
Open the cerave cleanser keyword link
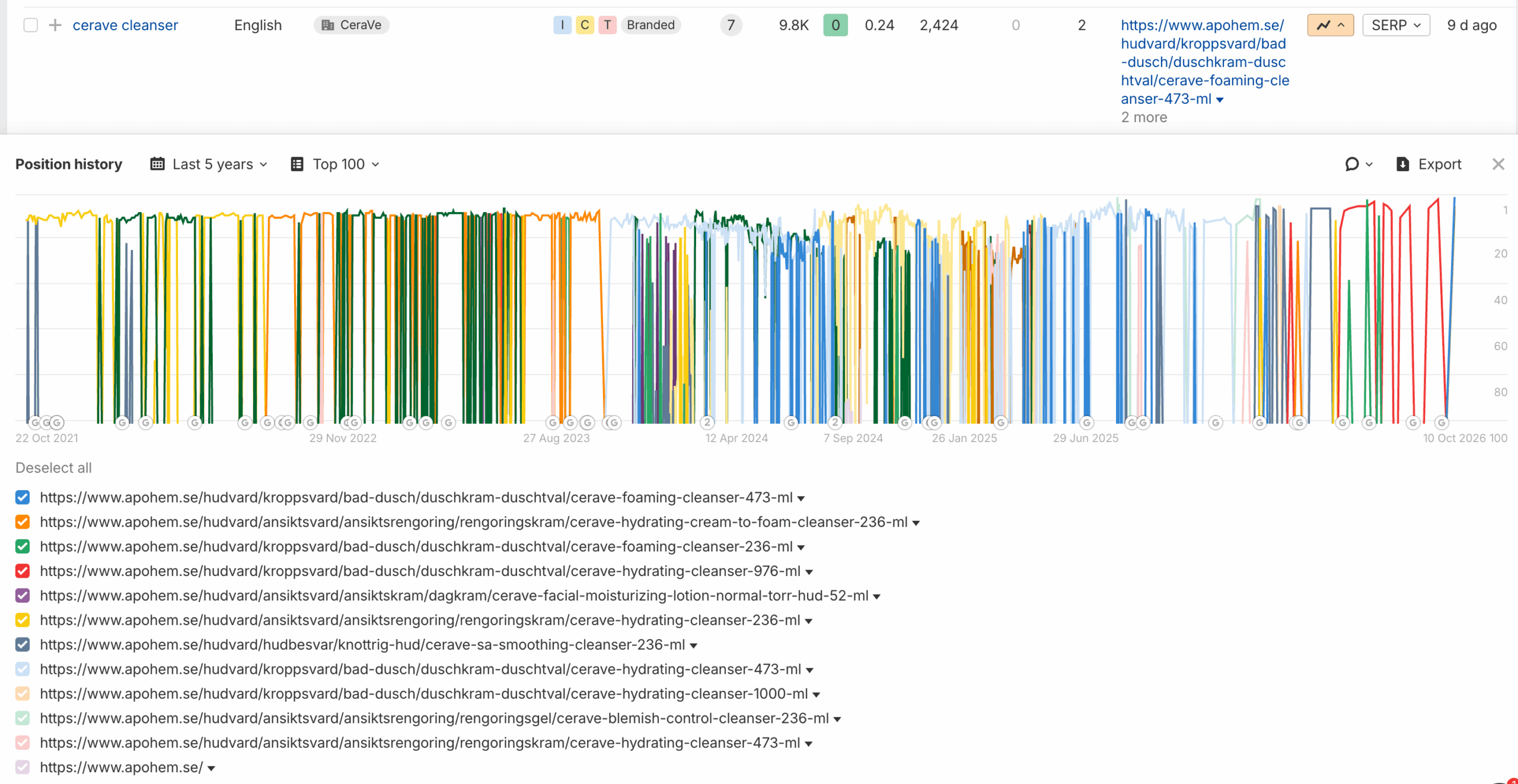tap(125, 25)
